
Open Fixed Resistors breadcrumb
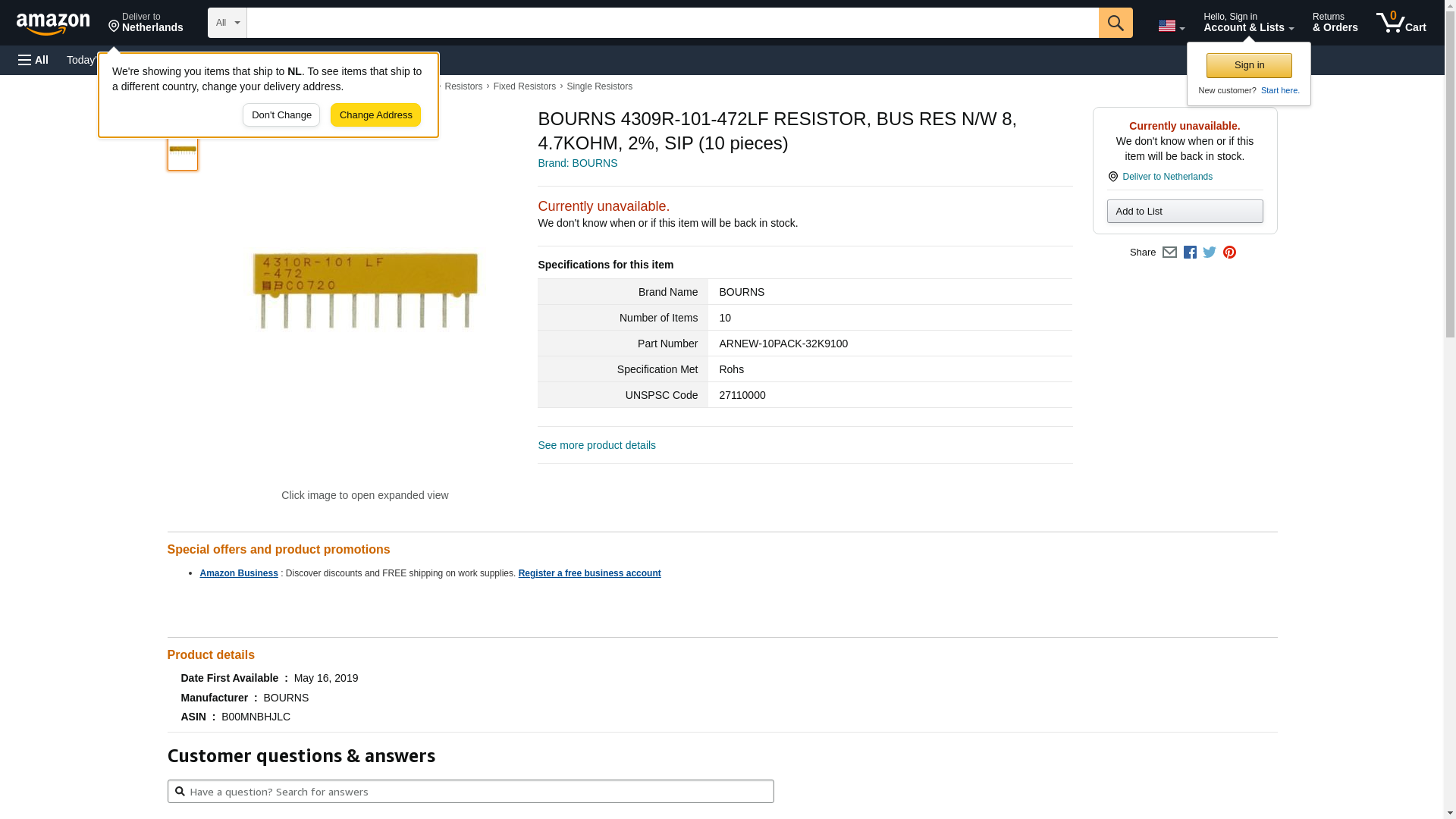524,86
